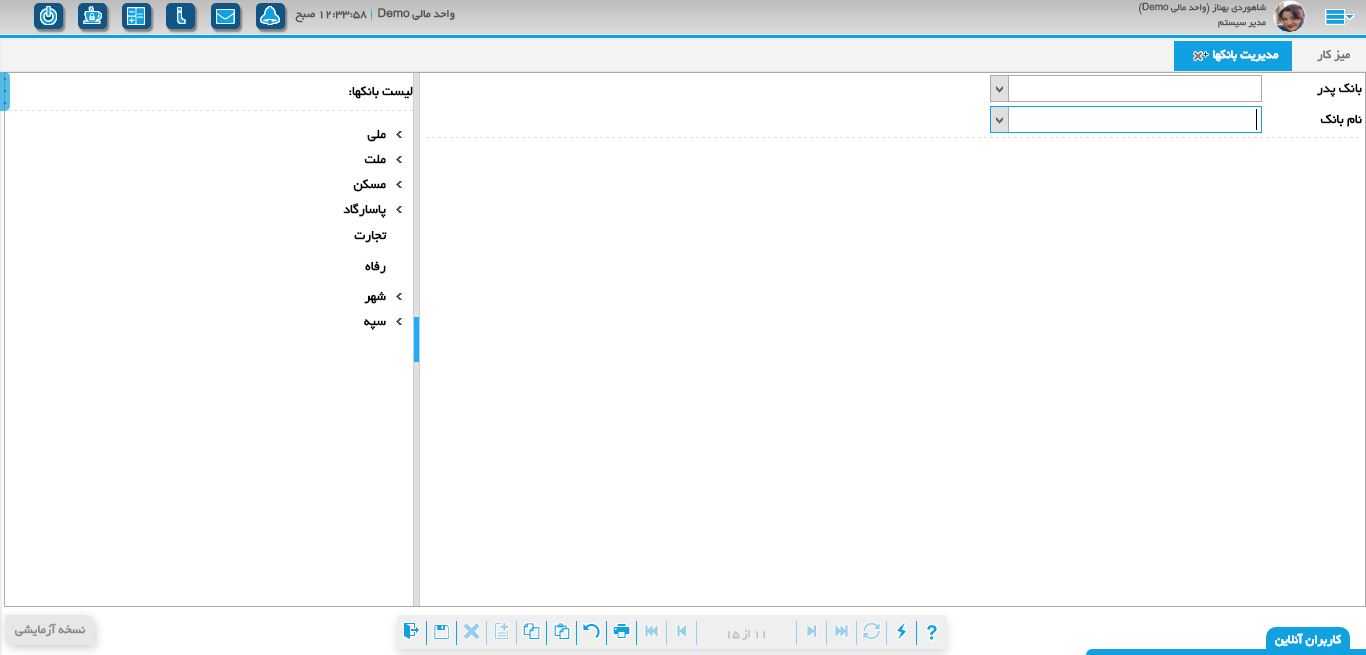Expand the ملت bank tree node
1366x655 pixels.
[x=399, y=159]
